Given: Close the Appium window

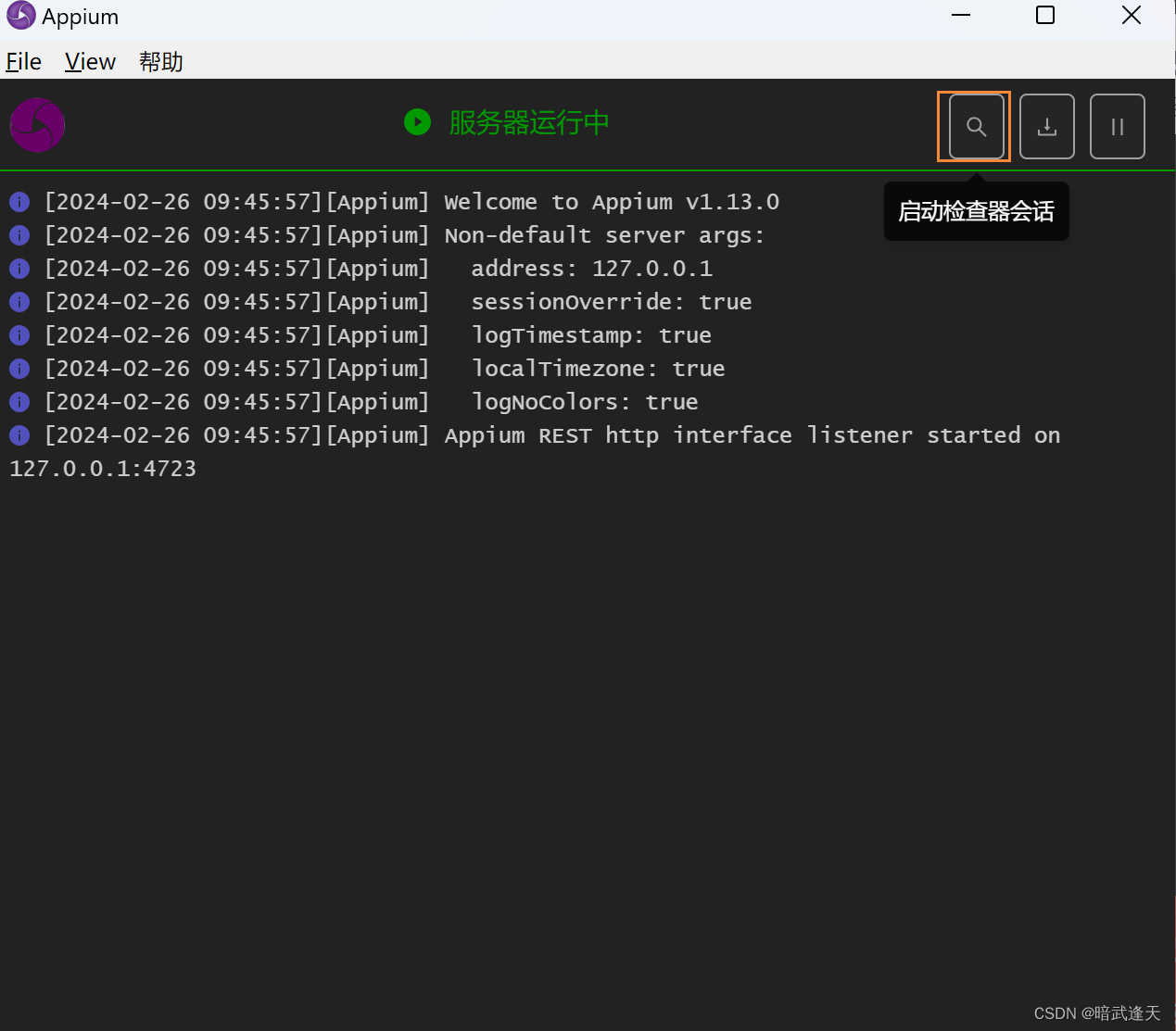Looking at the screenshot, I should [x=1131, y=15].
